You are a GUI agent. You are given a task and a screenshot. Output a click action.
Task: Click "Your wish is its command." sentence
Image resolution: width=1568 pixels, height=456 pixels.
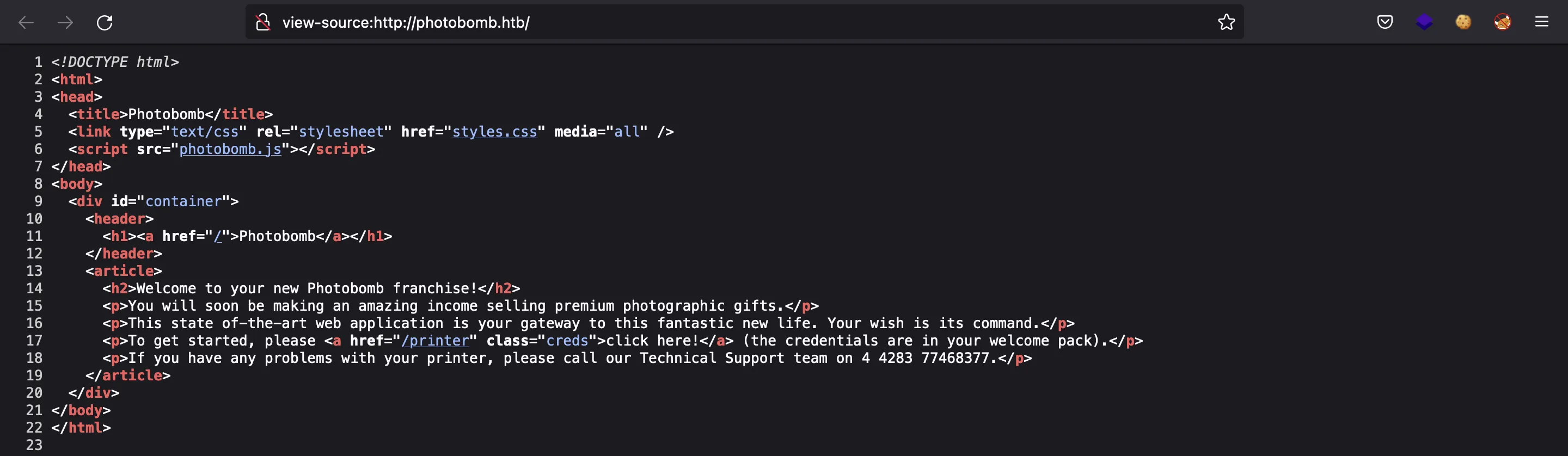(x=934, y=323)
